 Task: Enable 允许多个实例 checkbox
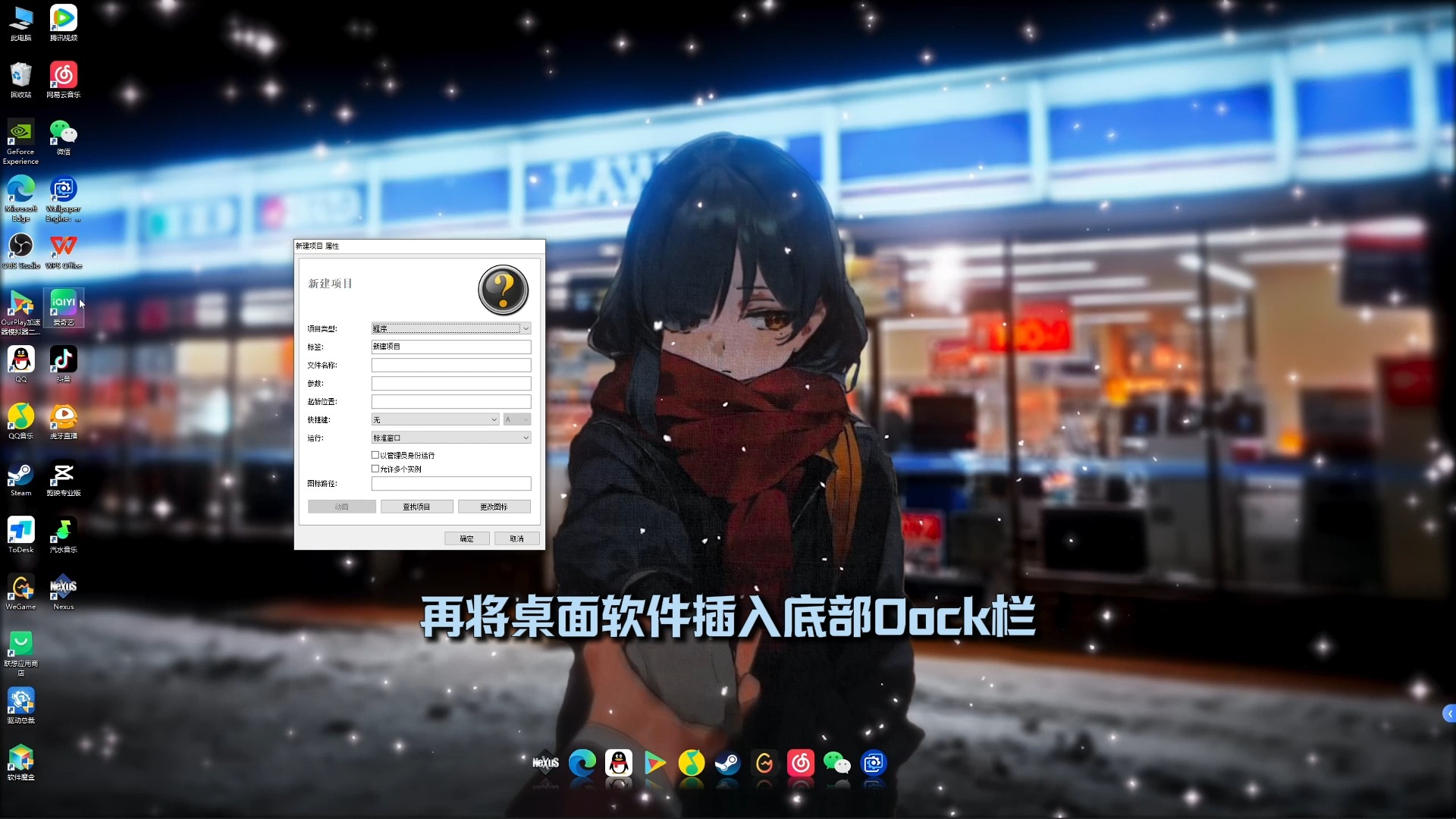375,469
